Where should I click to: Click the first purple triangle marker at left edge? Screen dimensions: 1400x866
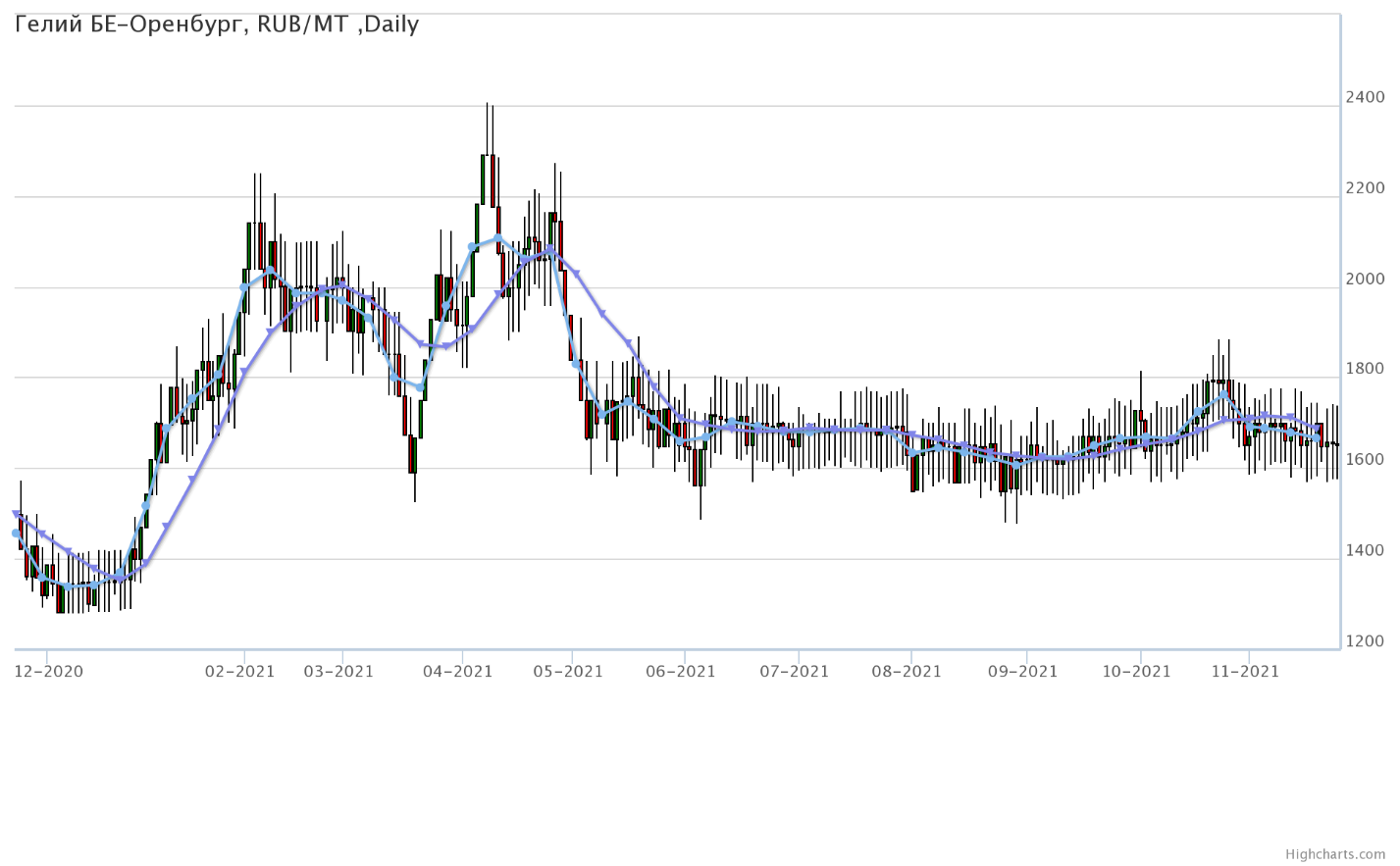point(16,513)
